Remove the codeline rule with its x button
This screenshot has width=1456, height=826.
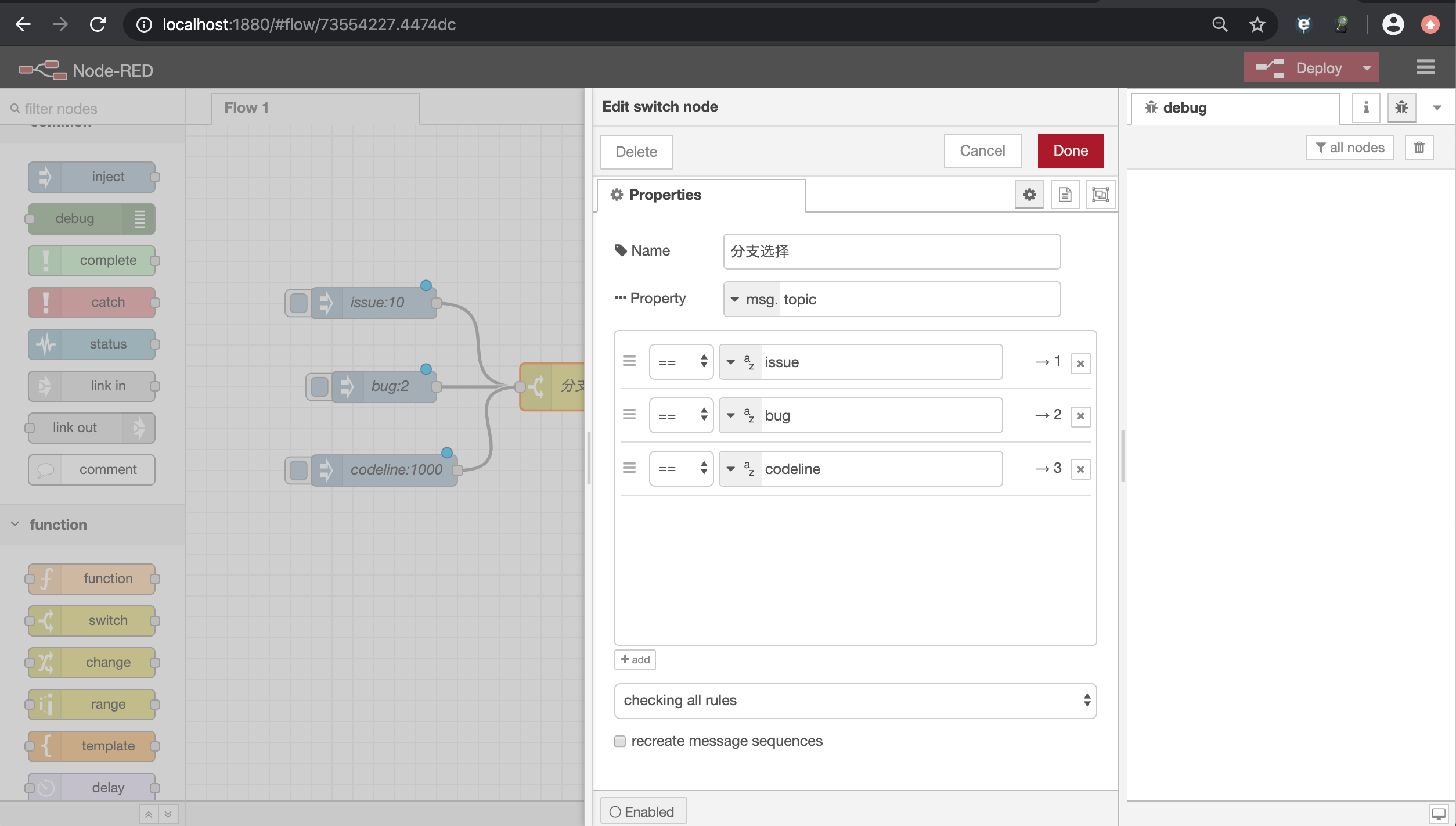(1080, 469)
